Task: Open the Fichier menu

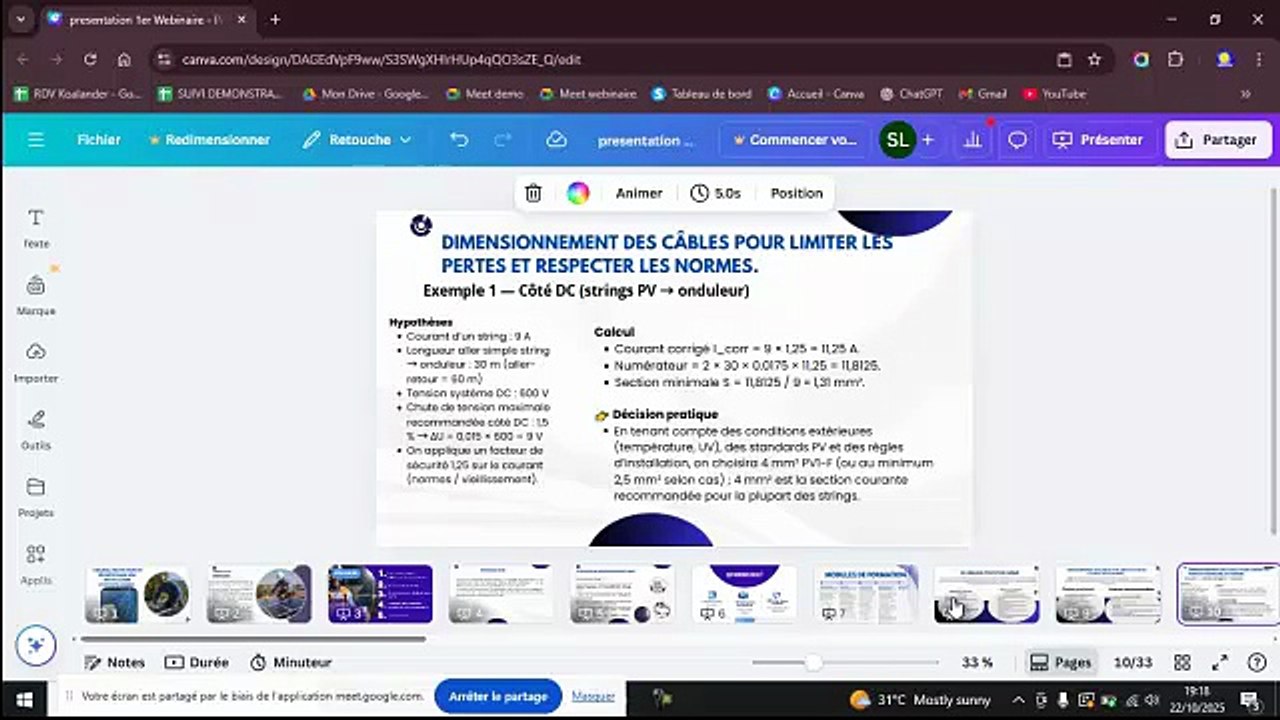Action: 99,140
